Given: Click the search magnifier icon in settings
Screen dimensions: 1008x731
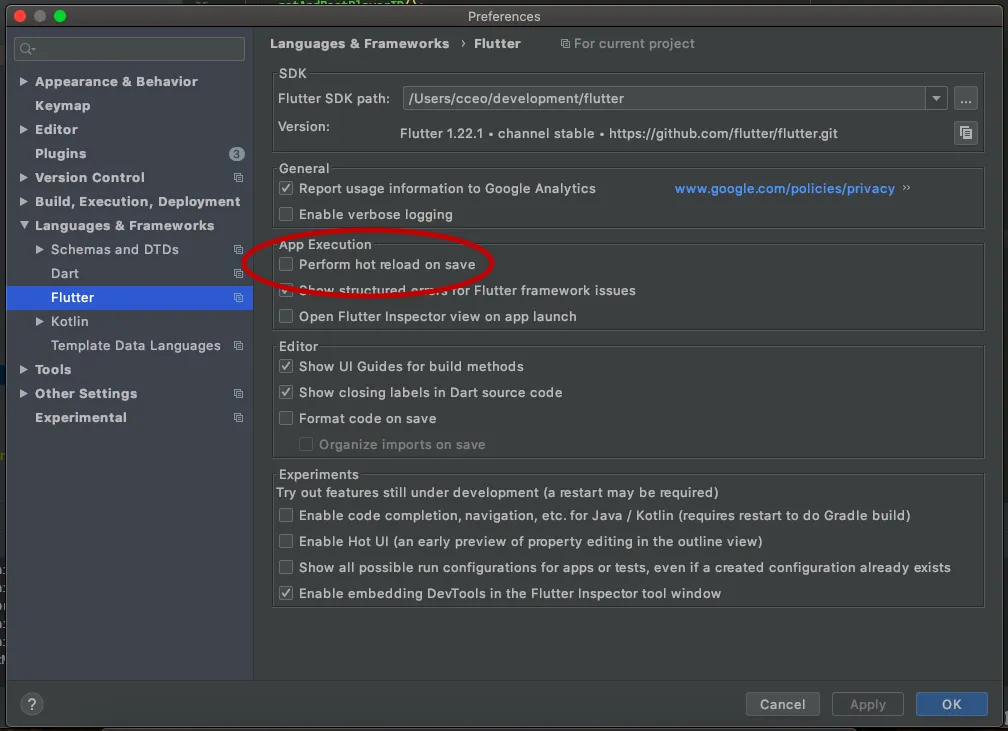Looking at the screenshot, I should point(27,49).
